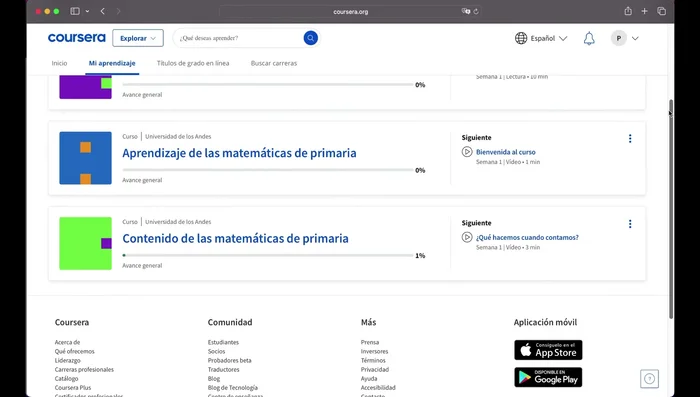Reload the page with the refresh icon
The height and width of the screenshot is (397, 700).
tap(476, 12)
